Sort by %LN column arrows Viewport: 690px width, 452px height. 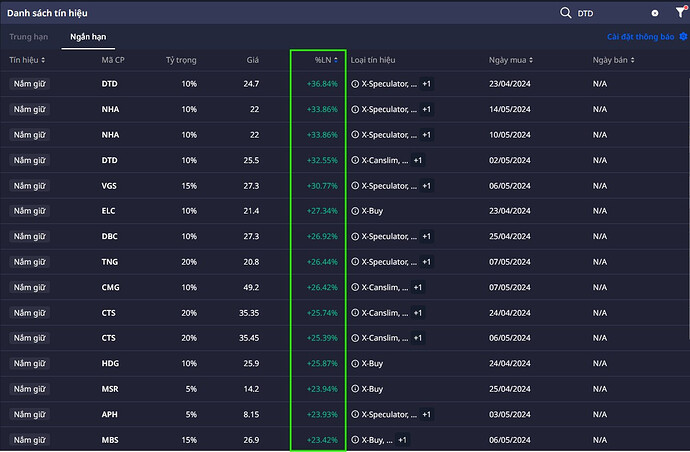(x=336, y=60)
